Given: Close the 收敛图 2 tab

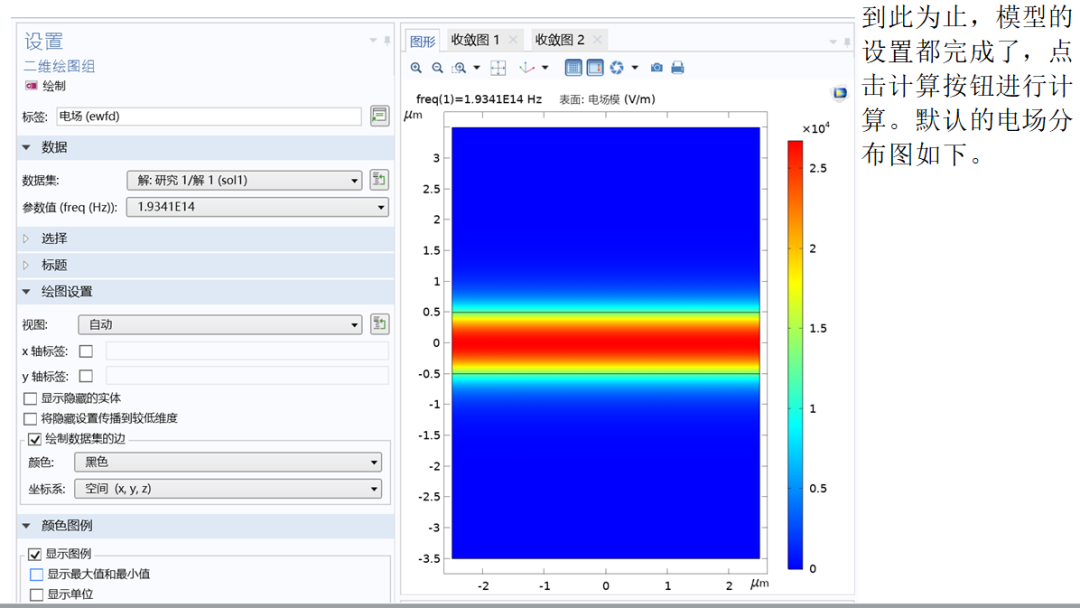Looking at the screenshot, I should (598, 40).
